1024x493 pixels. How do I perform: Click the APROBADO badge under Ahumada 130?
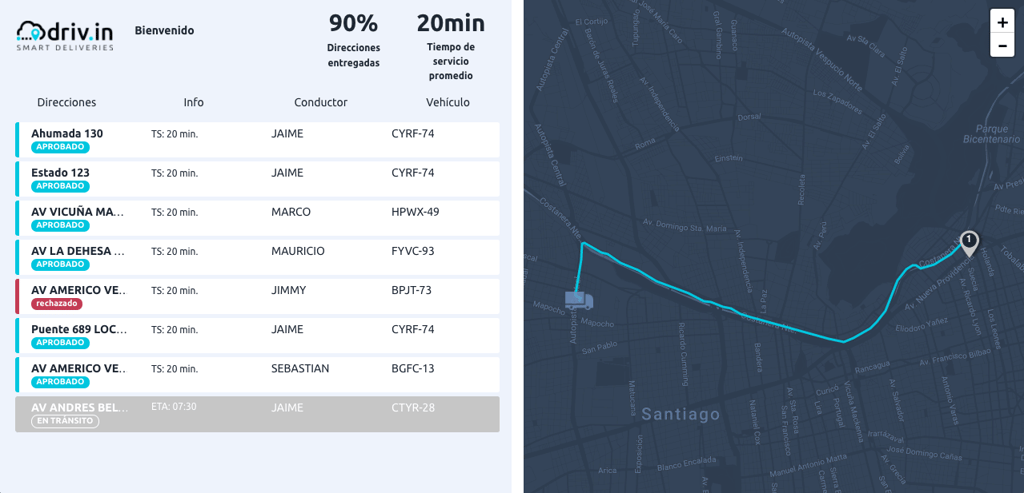tap(60, 147)
